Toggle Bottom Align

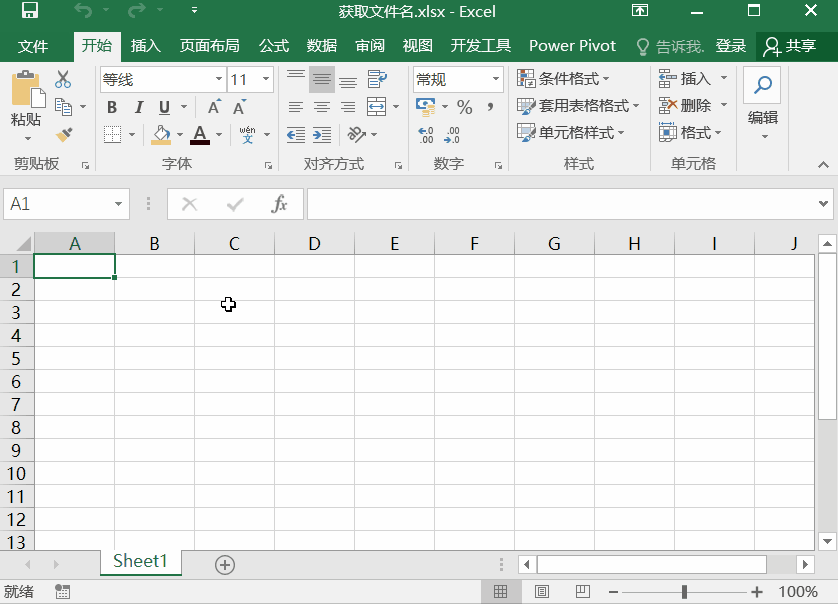pyautogui.click(x=348, y=80)
